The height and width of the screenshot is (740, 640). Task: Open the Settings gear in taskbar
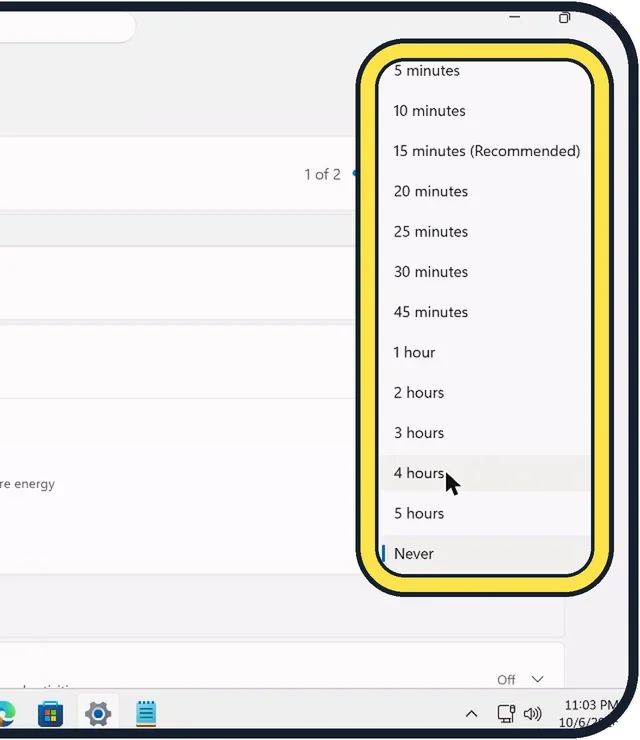click(98, 714)
